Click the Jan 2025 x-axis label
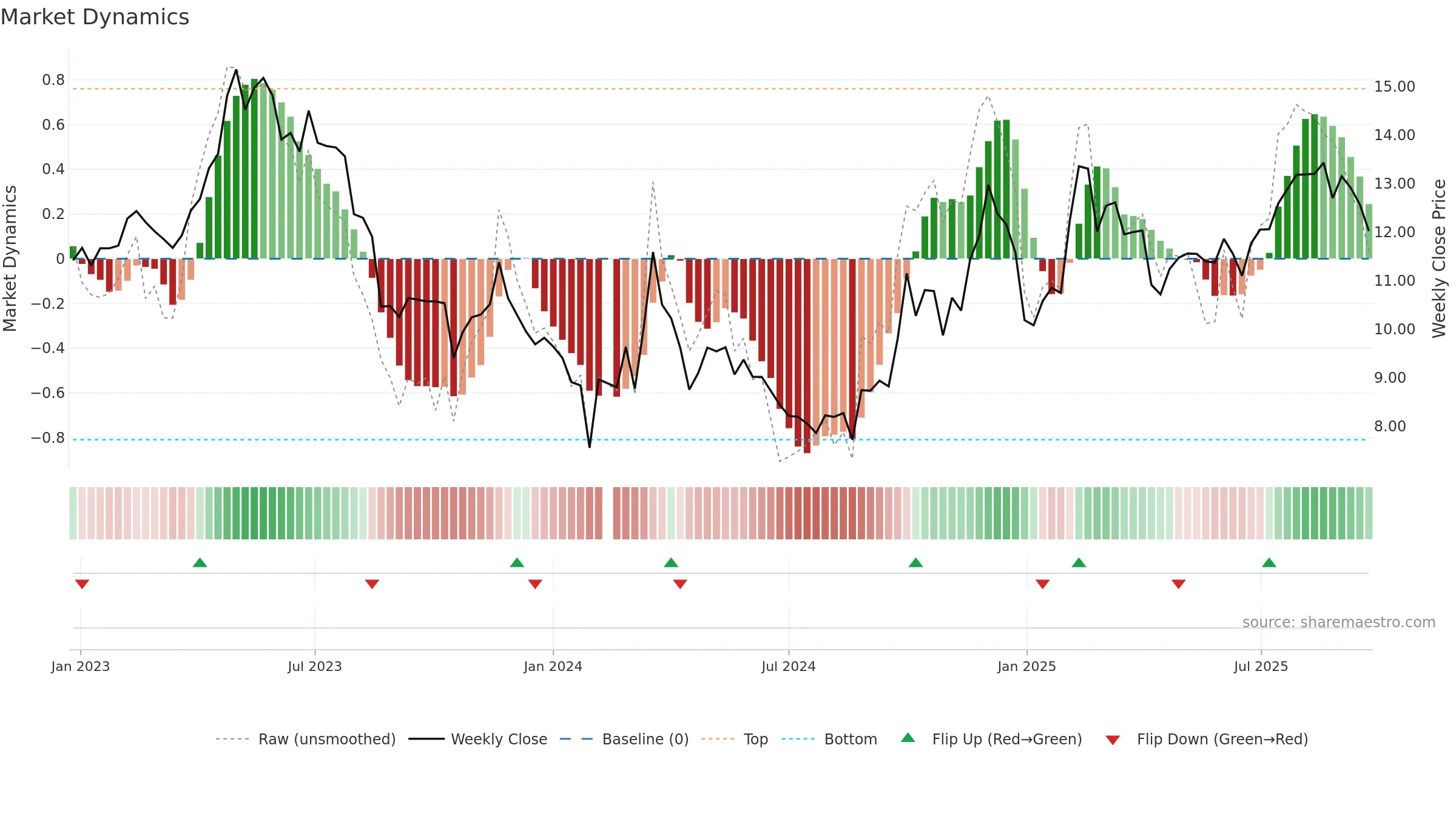This screenshot has width=1456, height=819. (x=1026, y=666)
